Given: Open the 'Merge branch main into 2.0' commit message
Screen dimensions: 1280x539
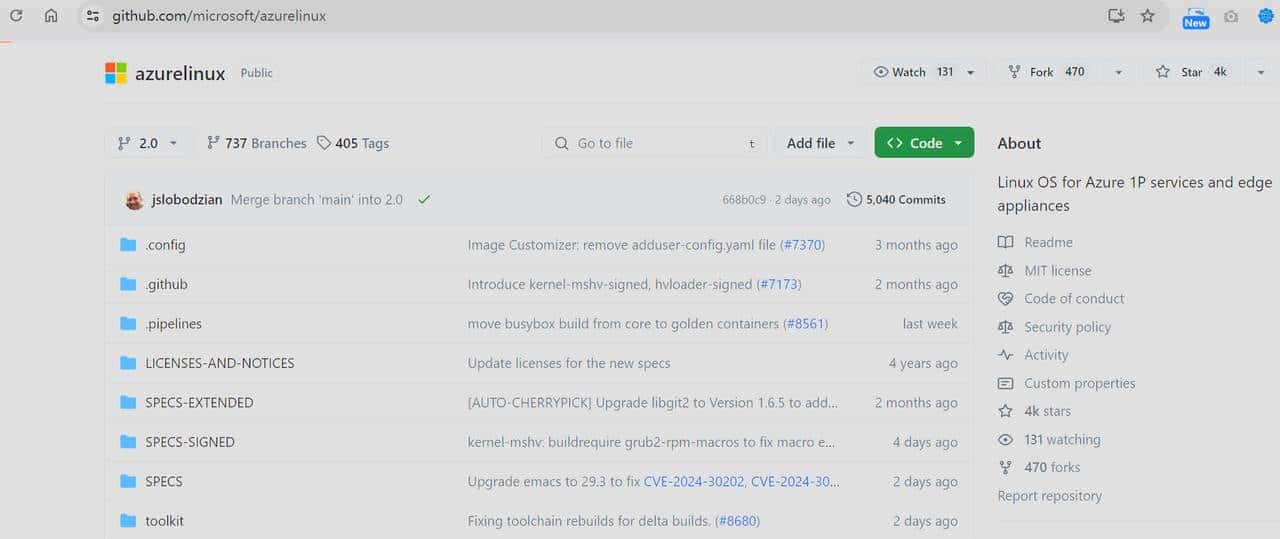Looking at the screenshot, I should (x=317, y=200).
